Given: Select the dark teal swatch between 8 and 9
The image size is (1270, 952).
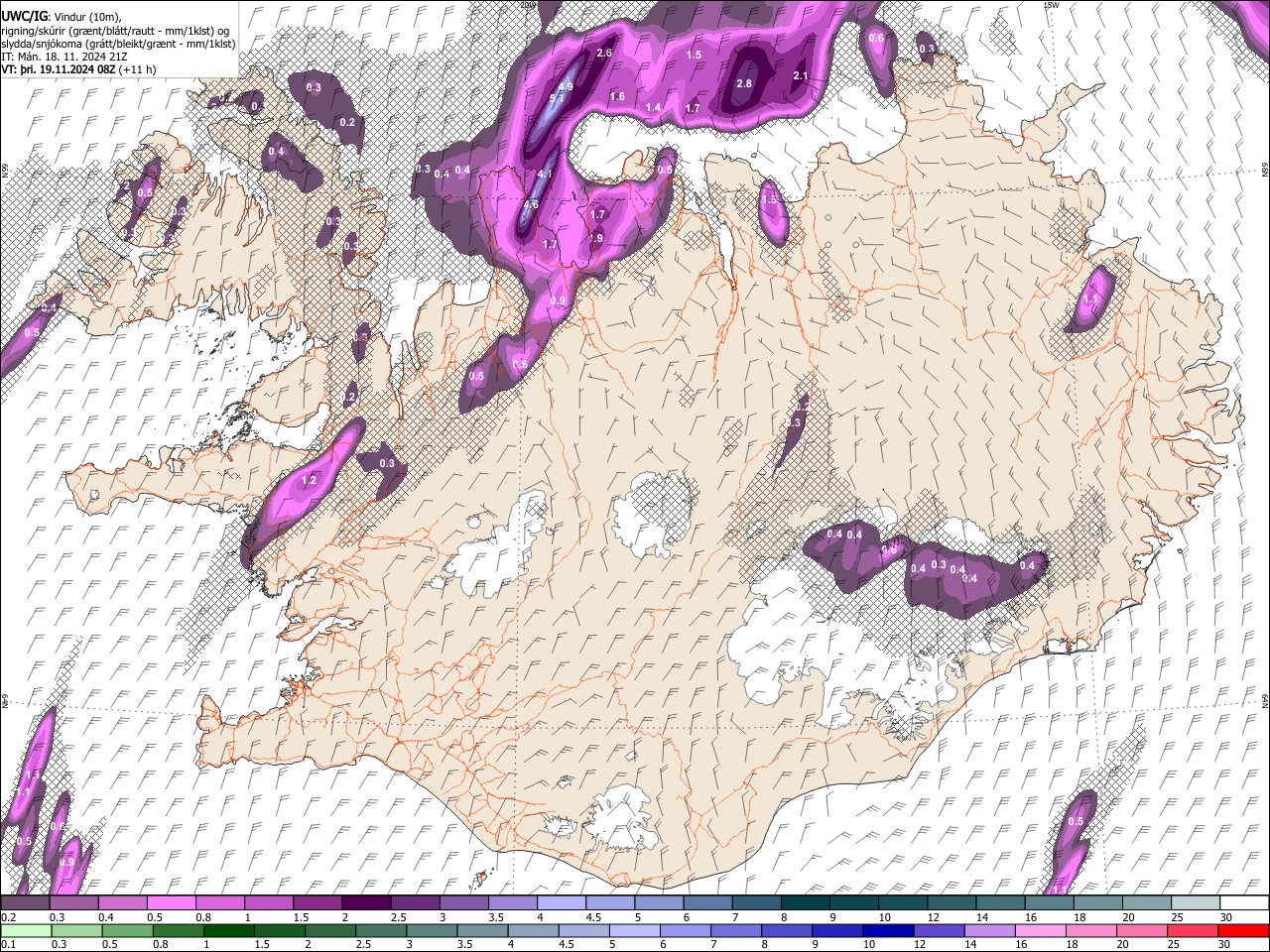Looking at the screenshot, I should click(804, 902).
